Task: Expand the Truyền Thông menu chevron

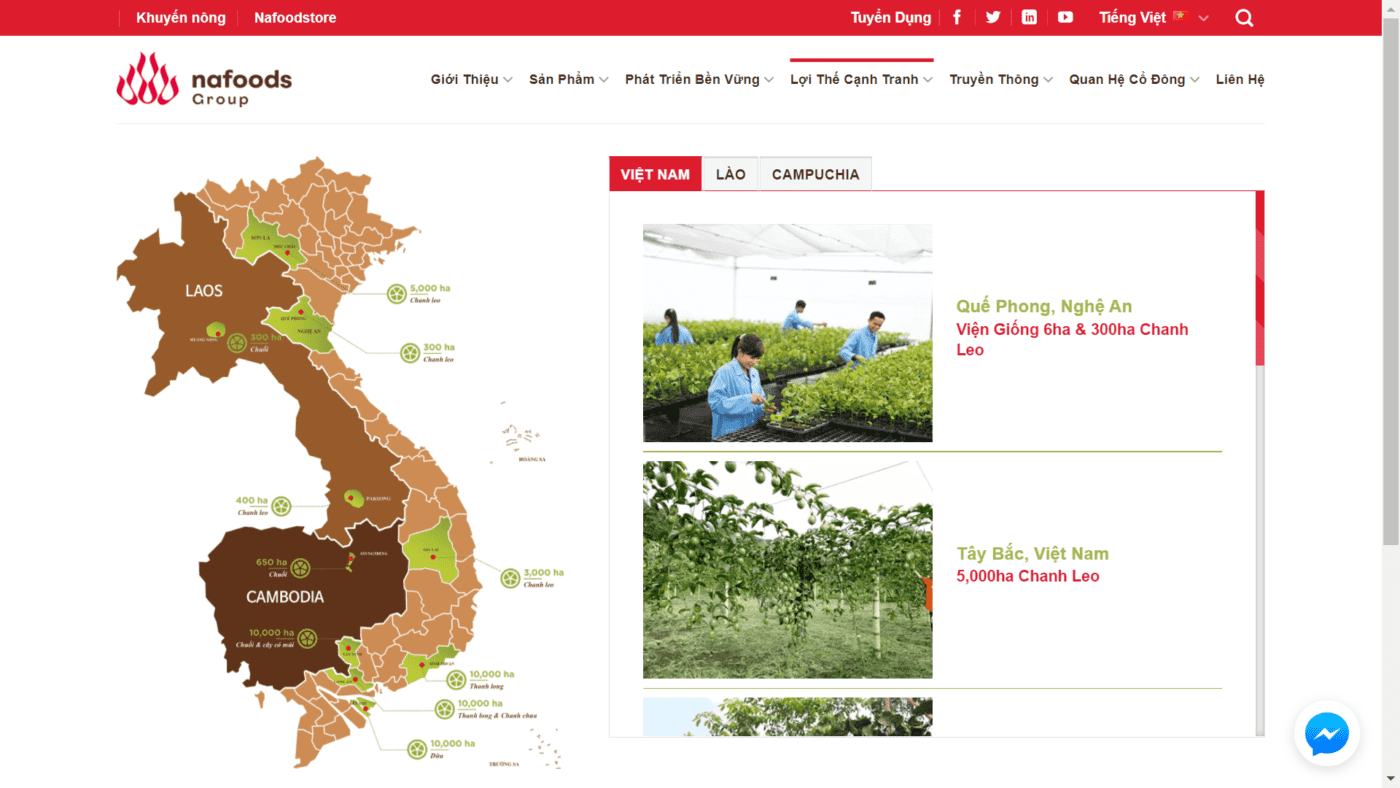Action: [1048, 80]
